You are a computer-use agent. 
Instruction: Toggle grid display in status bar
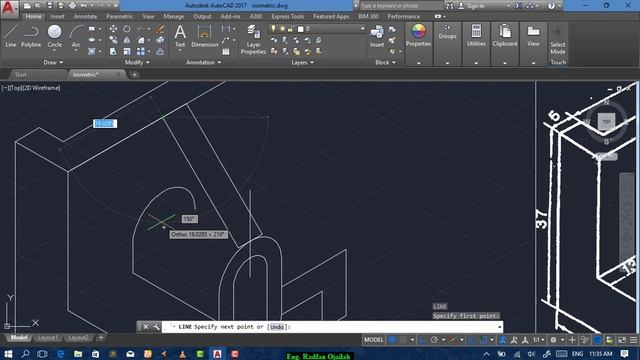(x=392, y=340)
